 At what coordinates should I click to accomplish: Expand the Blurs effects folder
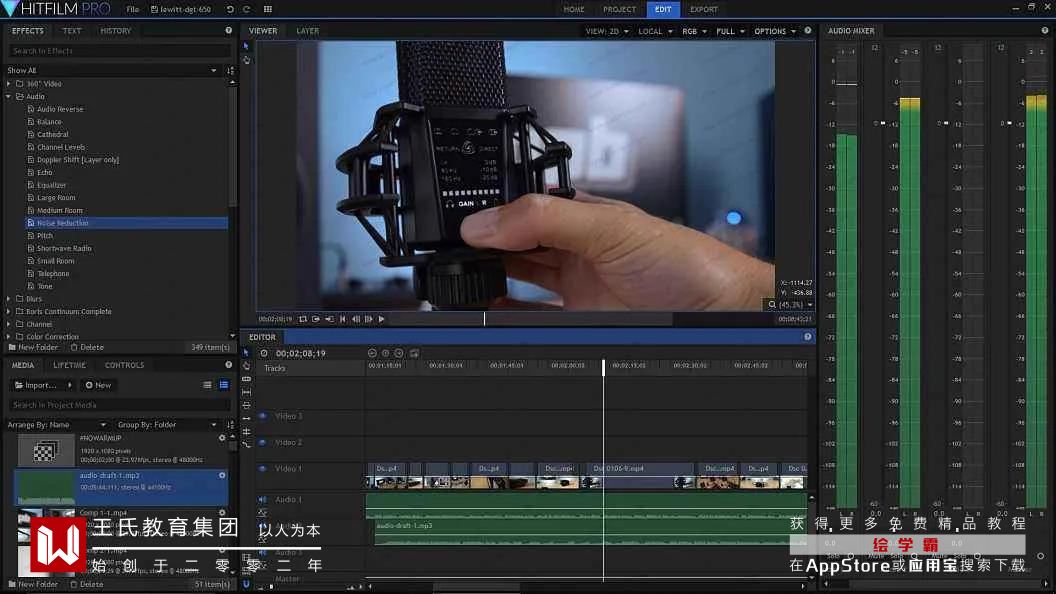pos(9,298)
